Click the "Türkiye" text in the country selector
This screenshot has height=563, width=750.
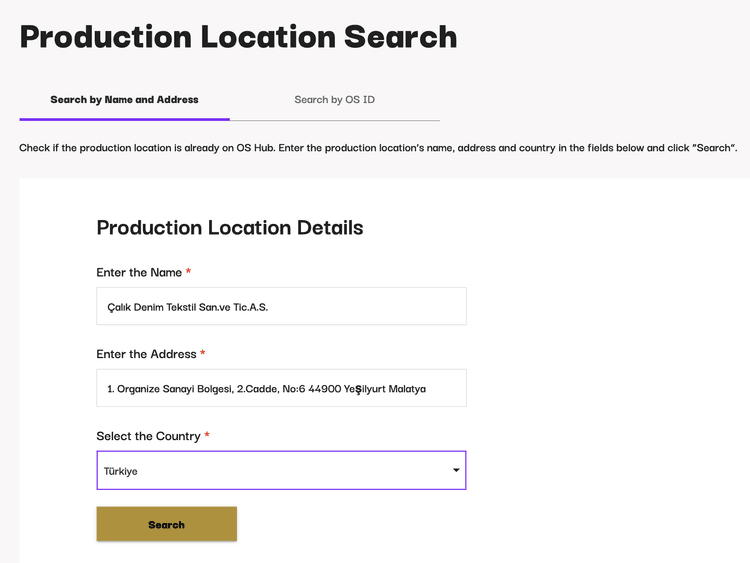click(121, 471)
